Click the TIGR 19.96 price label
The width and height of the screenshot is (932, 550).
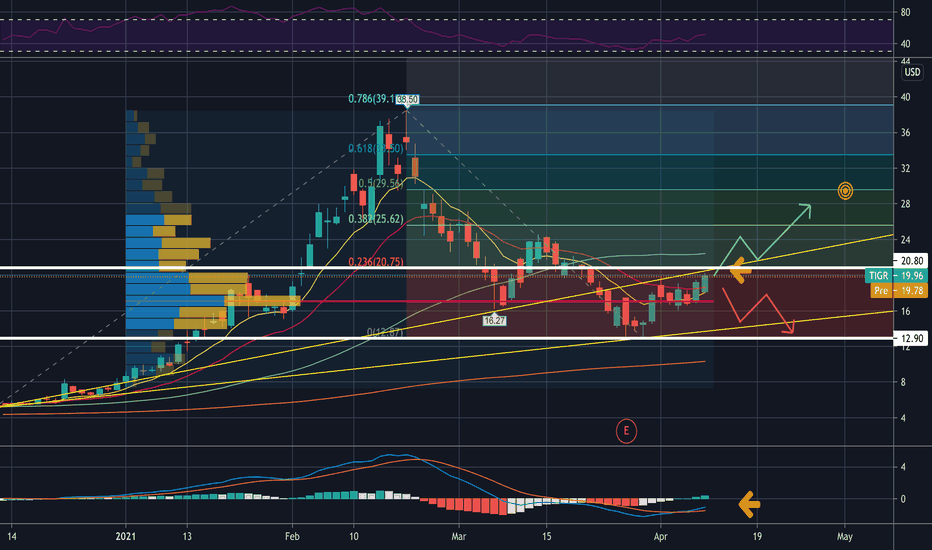click(x=896, y=275)
